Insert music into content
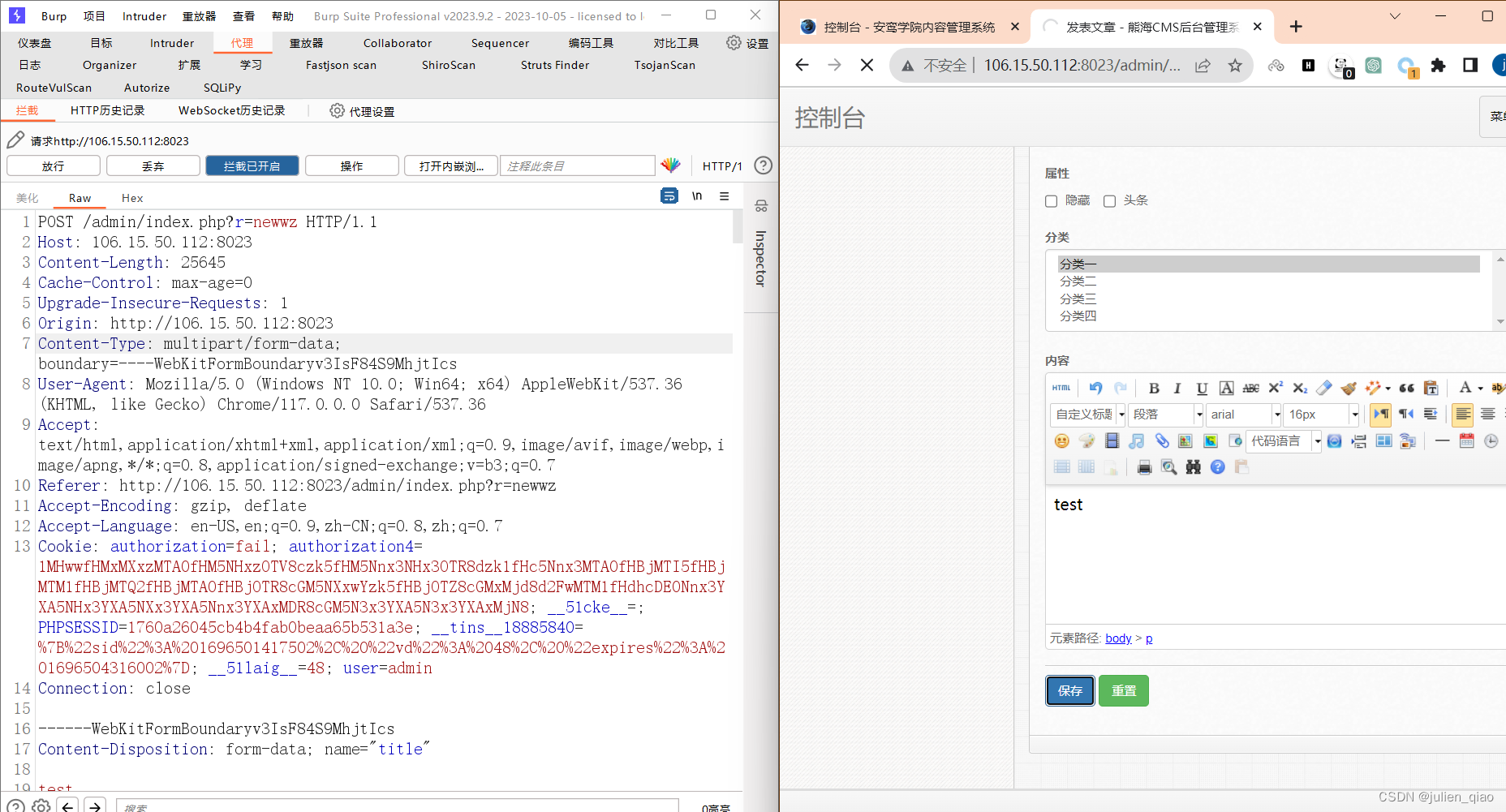 1137,440
